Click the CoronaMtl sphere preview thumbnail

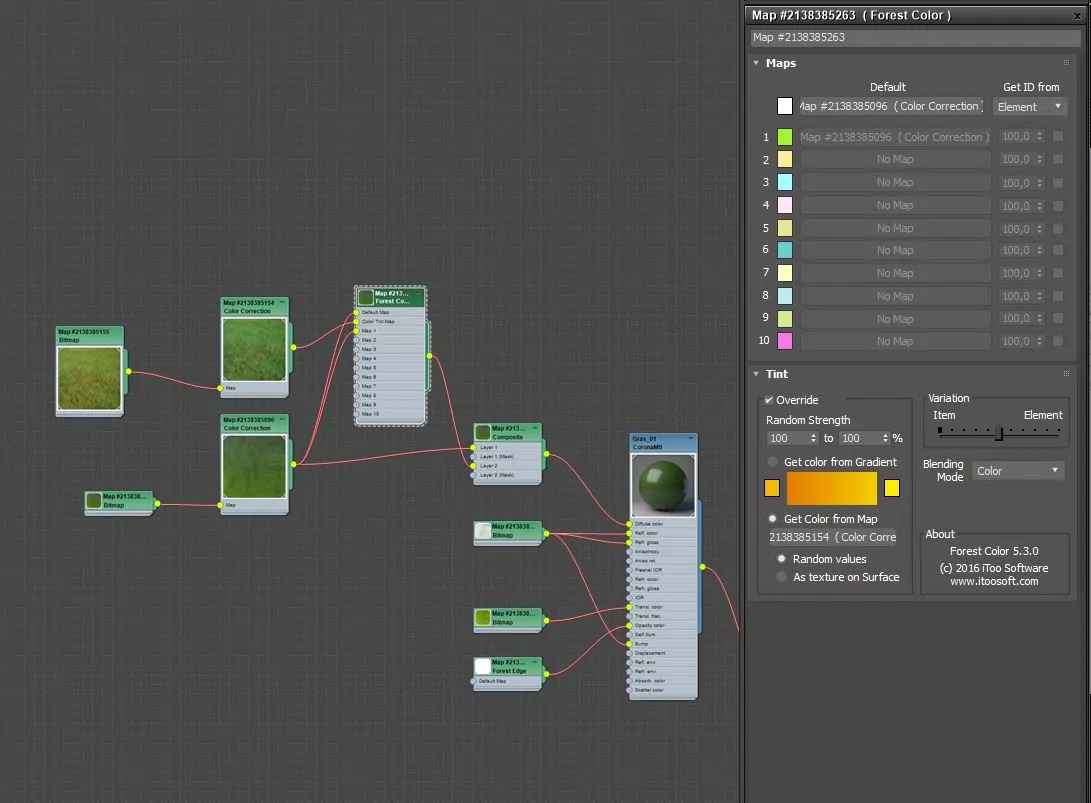point(663,486)
